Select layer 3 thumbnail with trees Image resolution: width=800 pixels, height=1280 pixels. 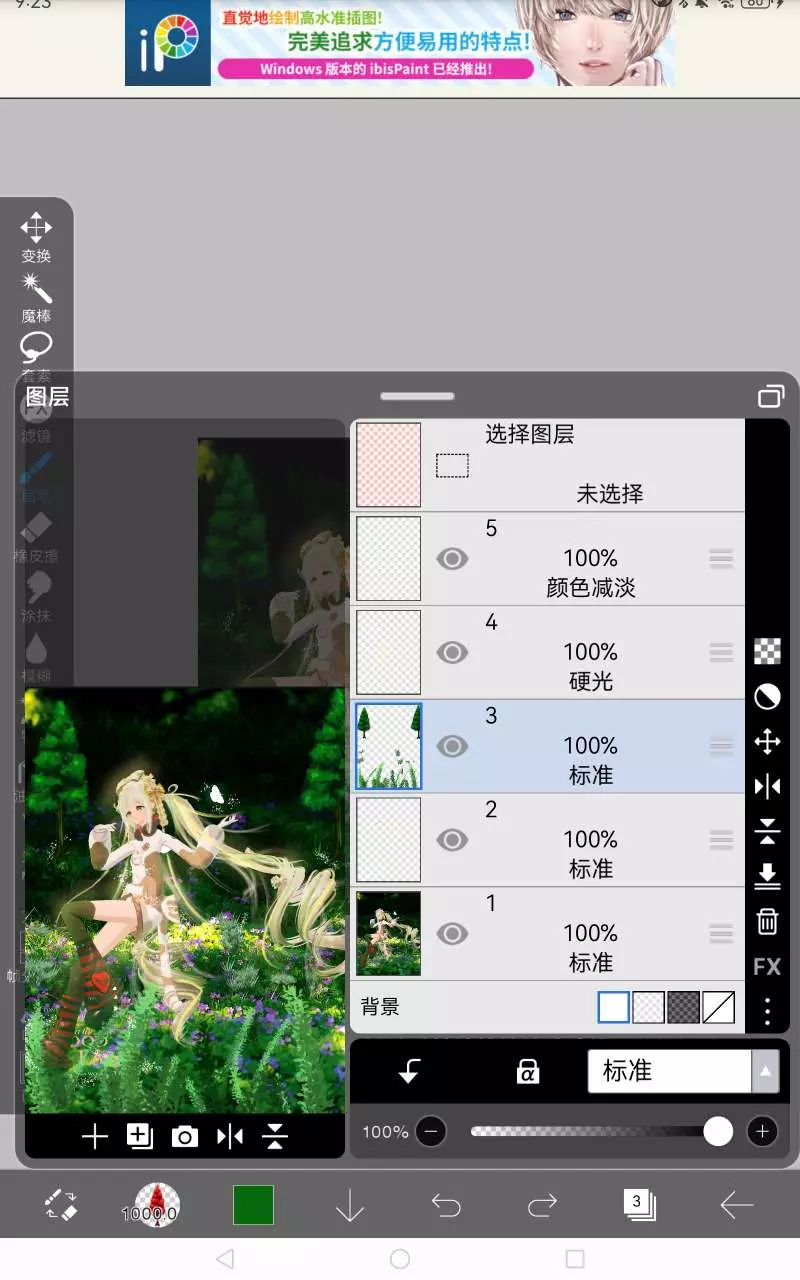(389, 746)
